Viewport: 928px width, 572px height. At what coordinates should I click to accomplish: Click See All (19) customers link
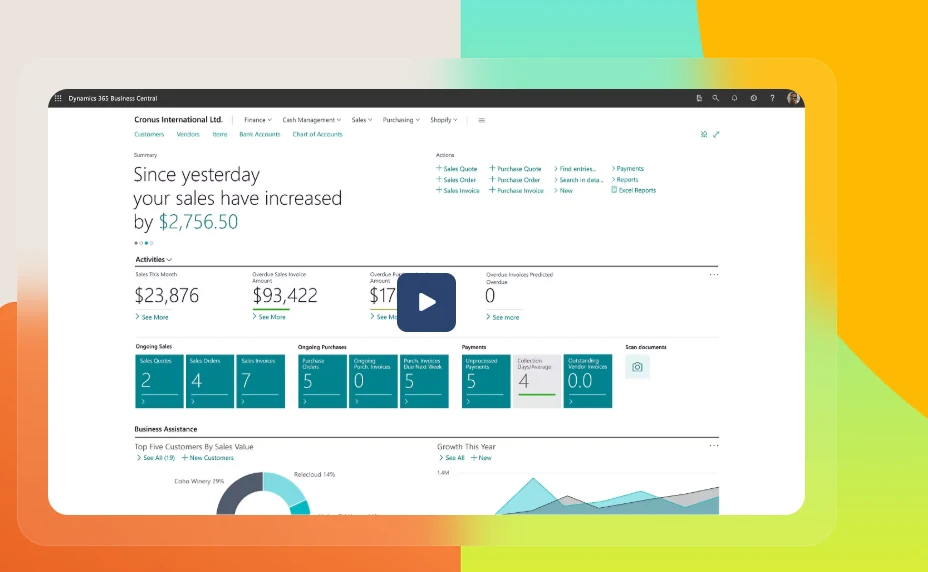[156, 458]
